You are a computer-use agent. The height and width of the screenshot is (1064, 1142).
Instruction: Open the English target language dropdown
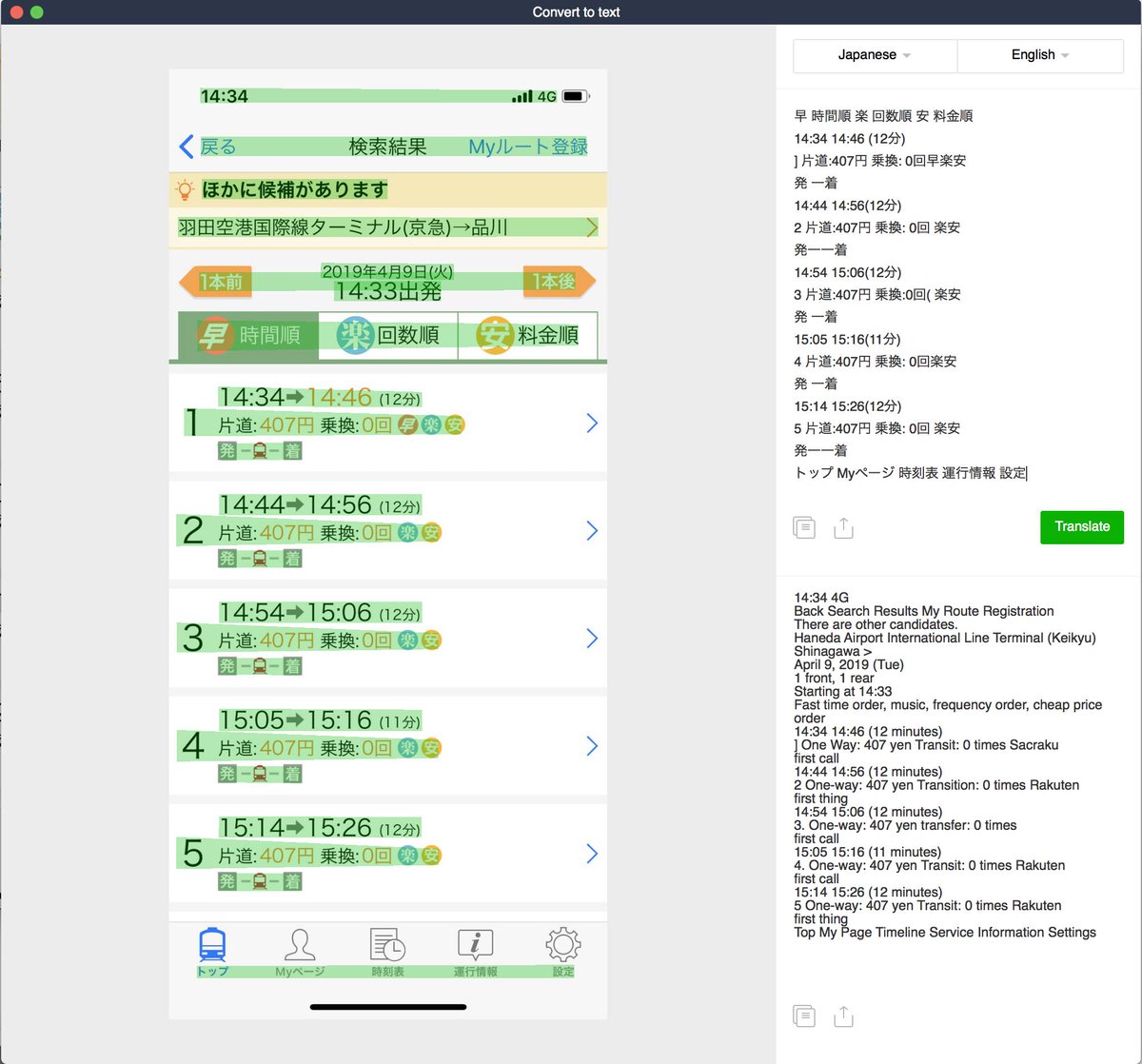coord(1039,55)
